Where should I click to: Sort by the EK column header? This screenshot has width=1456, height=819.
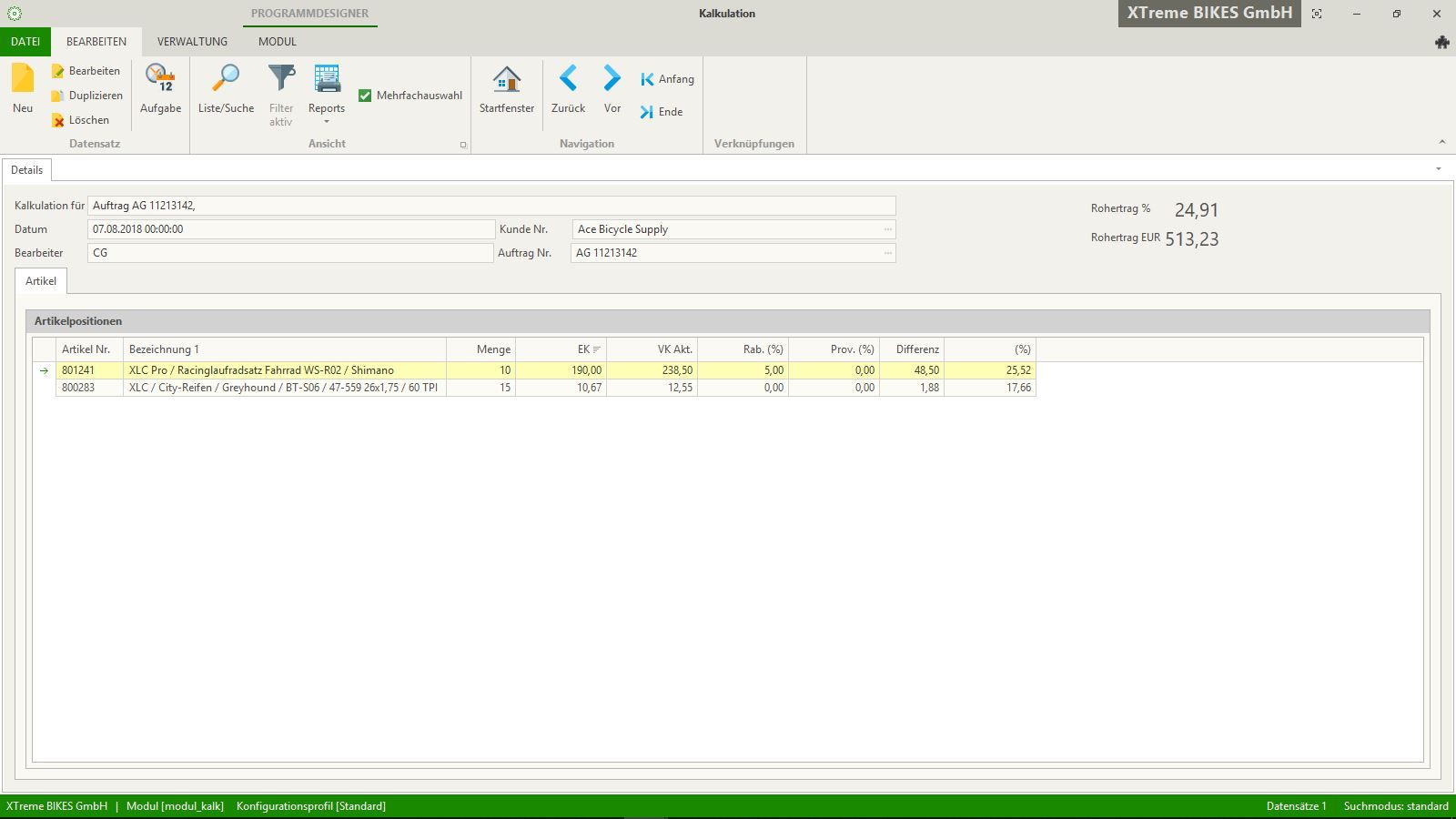[561, 349]
